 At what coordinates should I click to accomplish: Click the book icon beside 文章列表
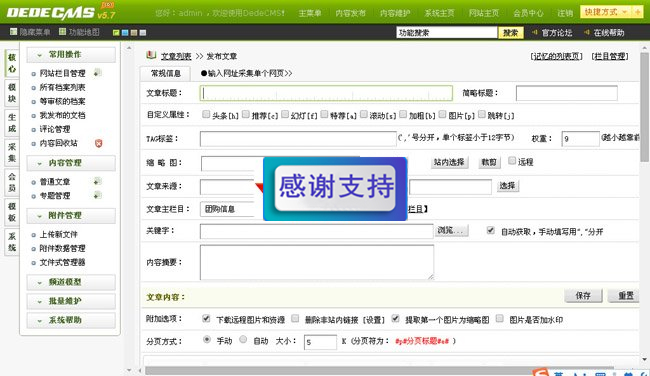151,55
